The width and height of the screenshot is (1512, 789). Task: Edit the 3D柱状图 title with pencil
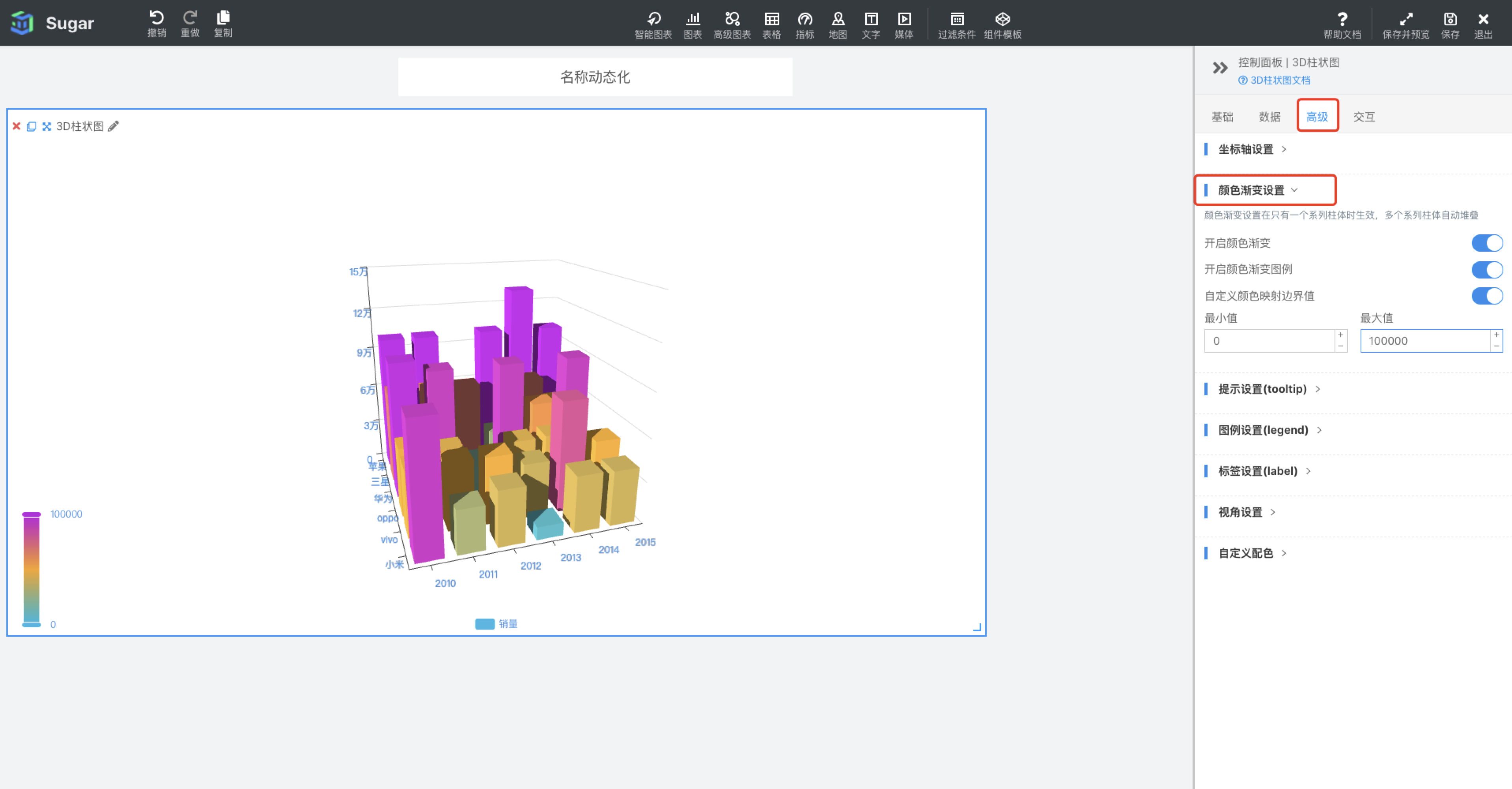click(114, 126)
